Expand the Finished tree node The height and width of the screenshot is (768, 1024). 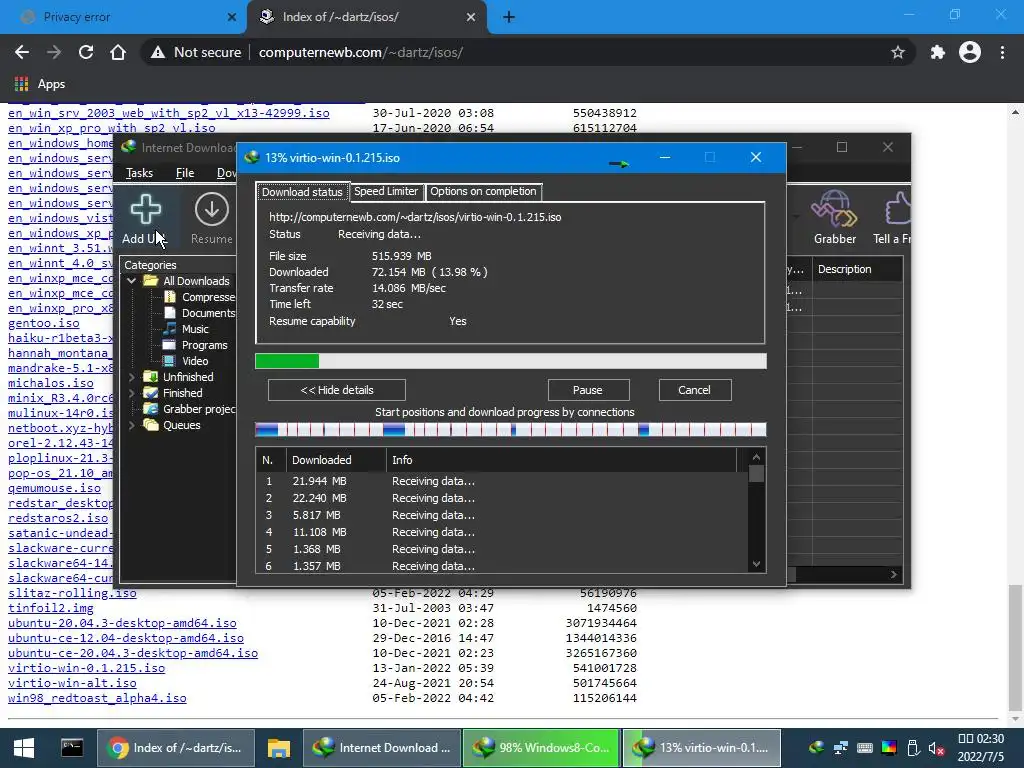tap(131, 392)
